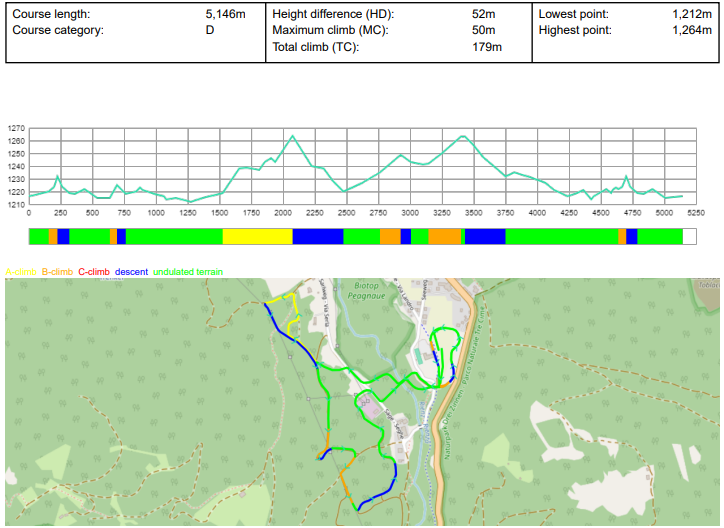
Task: Click the white segment ending the terrain bar
Action: (x=688, y=236)
